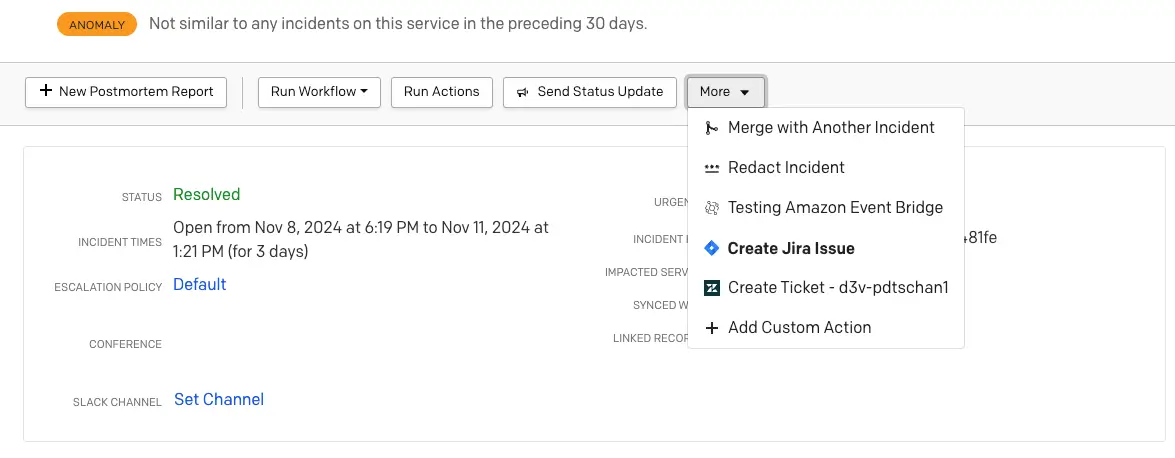Choose Add Custom Action
The width and height of the screenshot is (1175, 458).
pyautogui.click(x=799, y=328)
